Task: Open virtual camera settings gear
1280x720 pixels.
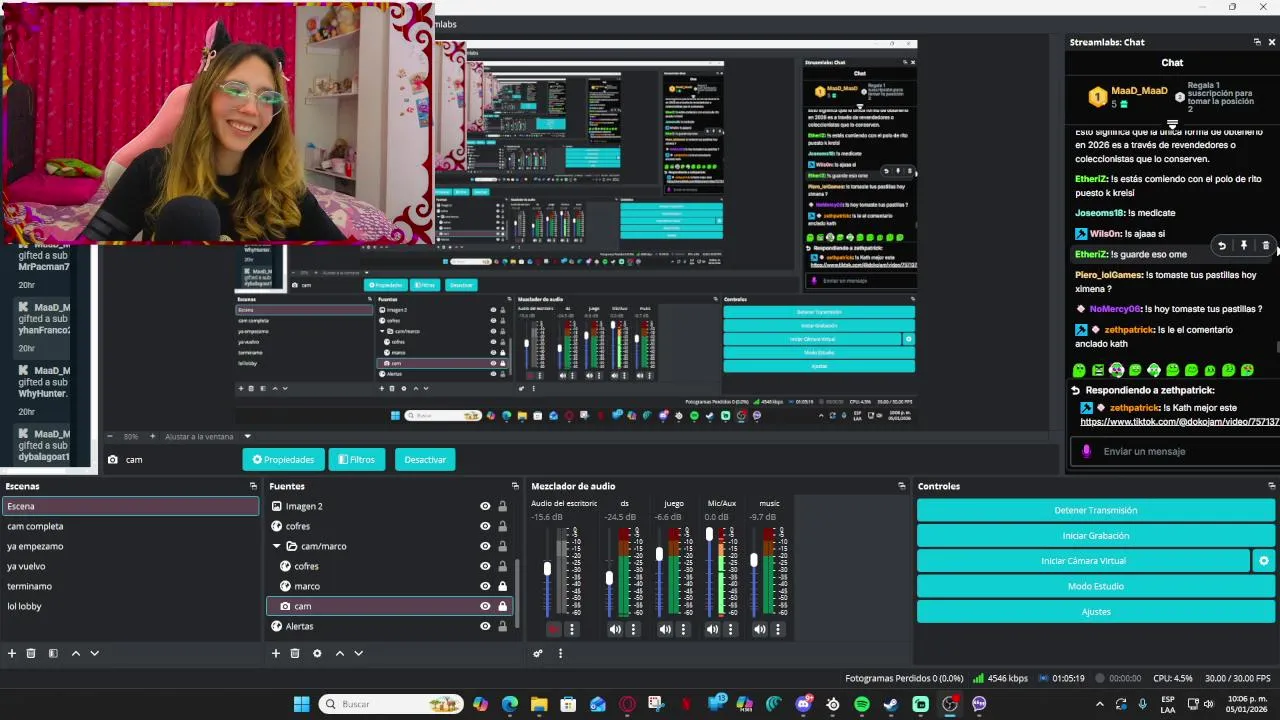Action: pyautogui.click(x=1264, y=561)
